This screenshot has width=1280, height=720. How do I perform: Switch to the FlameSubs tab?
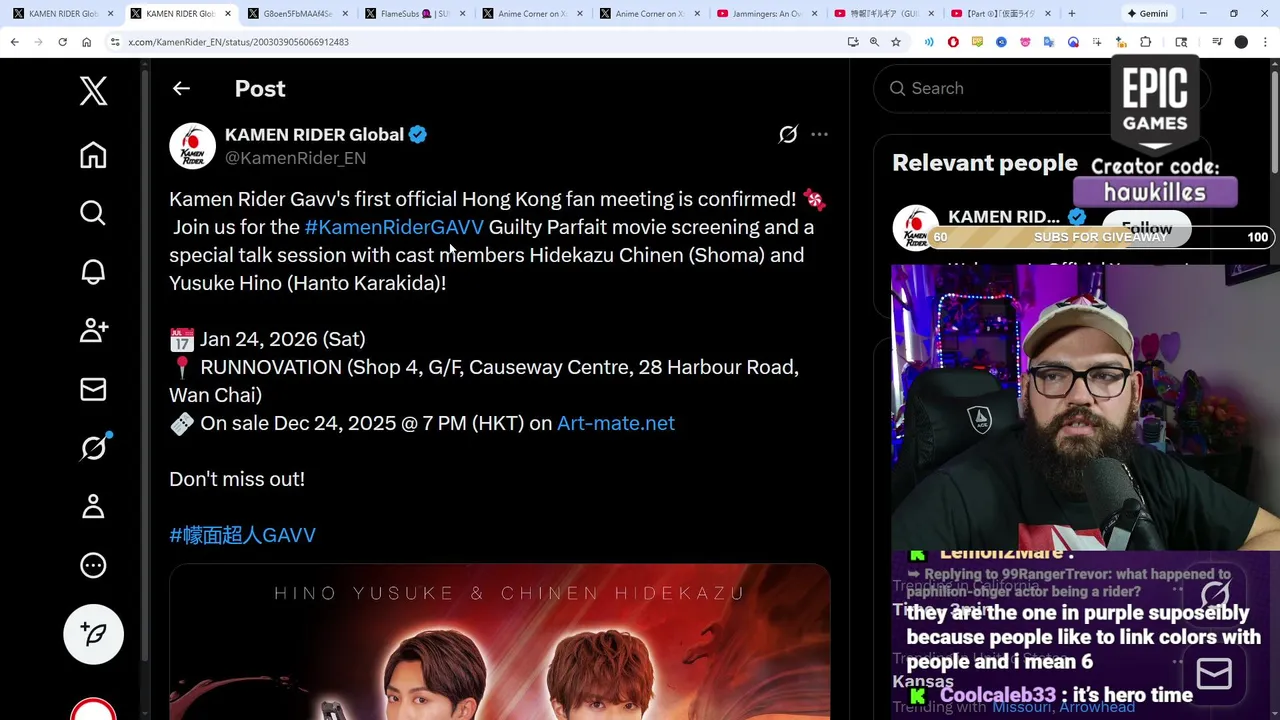[x=414, y=14]
